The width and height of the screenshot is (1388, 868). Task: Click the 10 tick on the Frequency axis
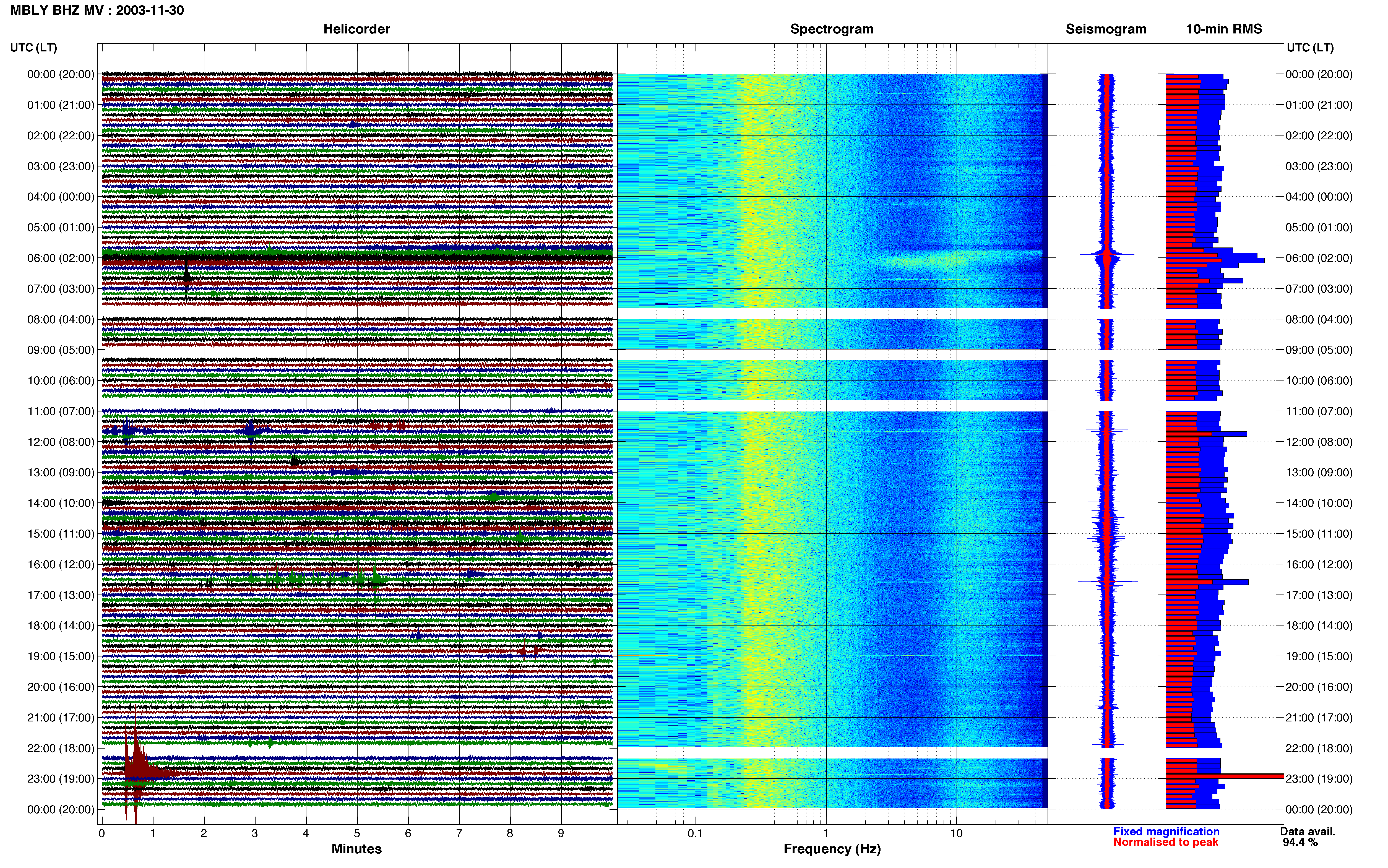click(x=956, y=833)
